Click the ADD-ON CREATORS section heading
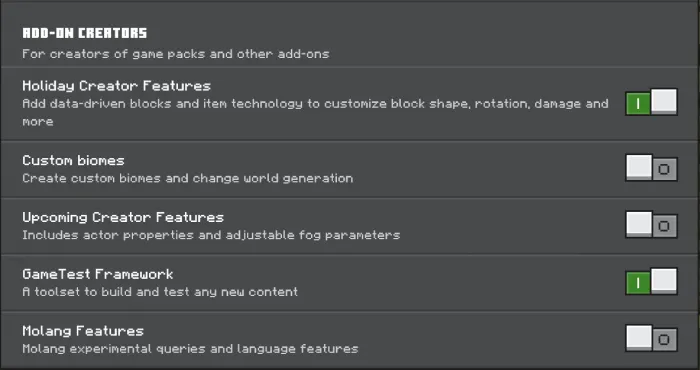Viewport: 700px width, 370px height. point(84,33)
